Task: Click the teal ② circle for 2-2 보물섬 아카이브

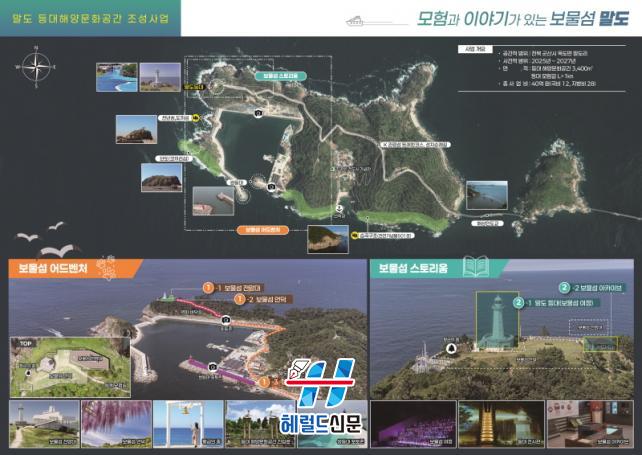Action: 565,287
